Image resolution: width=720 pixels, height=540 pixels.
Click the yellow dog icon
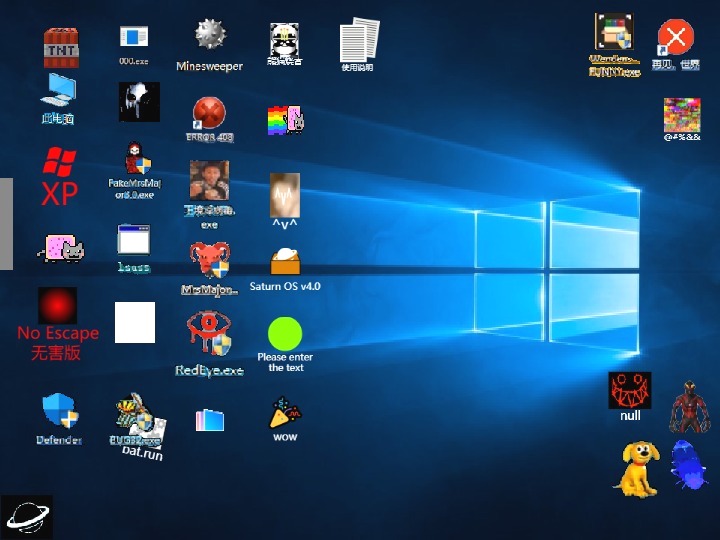(636, 467)
